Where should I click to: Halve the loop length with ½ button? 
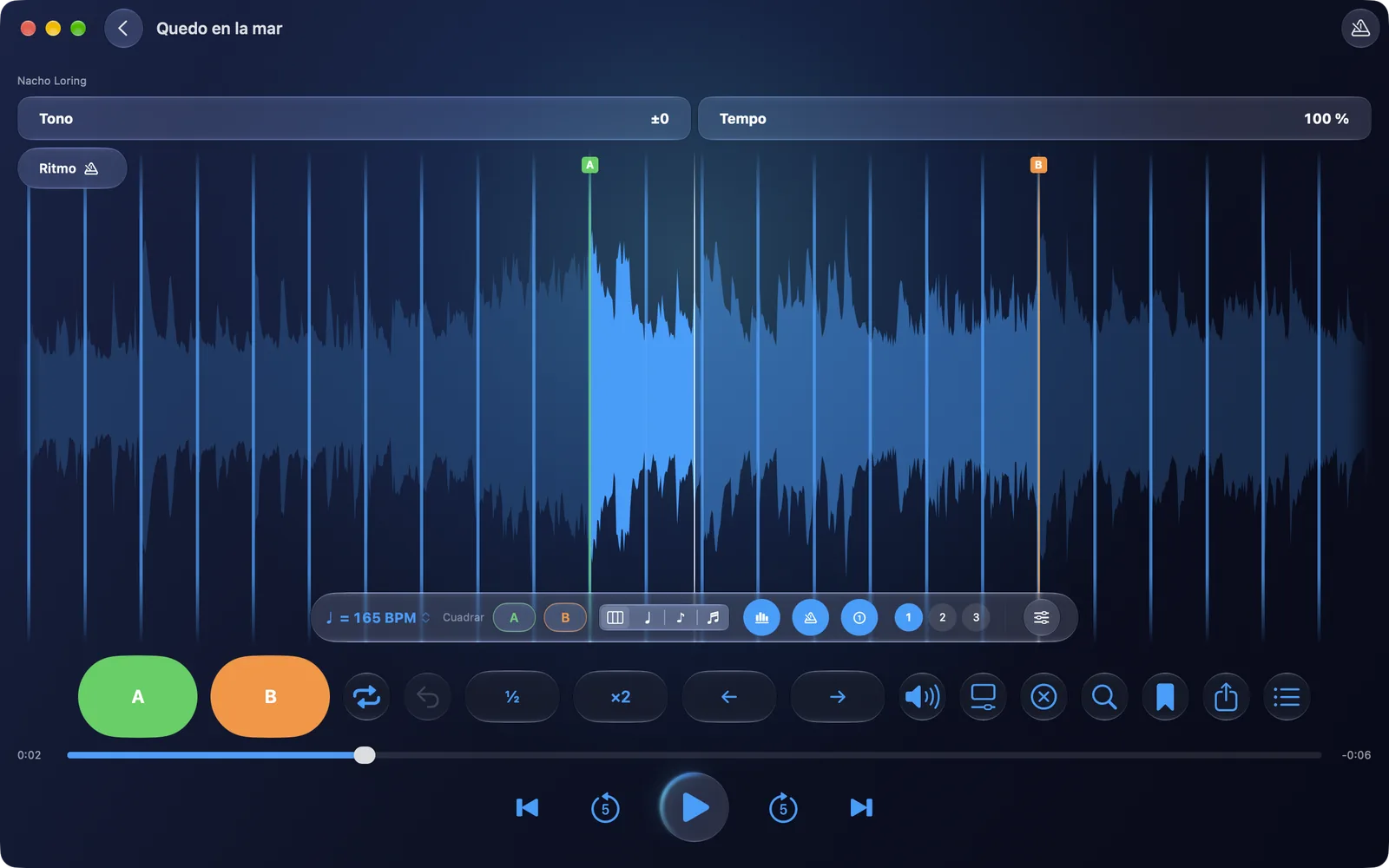pyautogui.click(x=512, y=697)
